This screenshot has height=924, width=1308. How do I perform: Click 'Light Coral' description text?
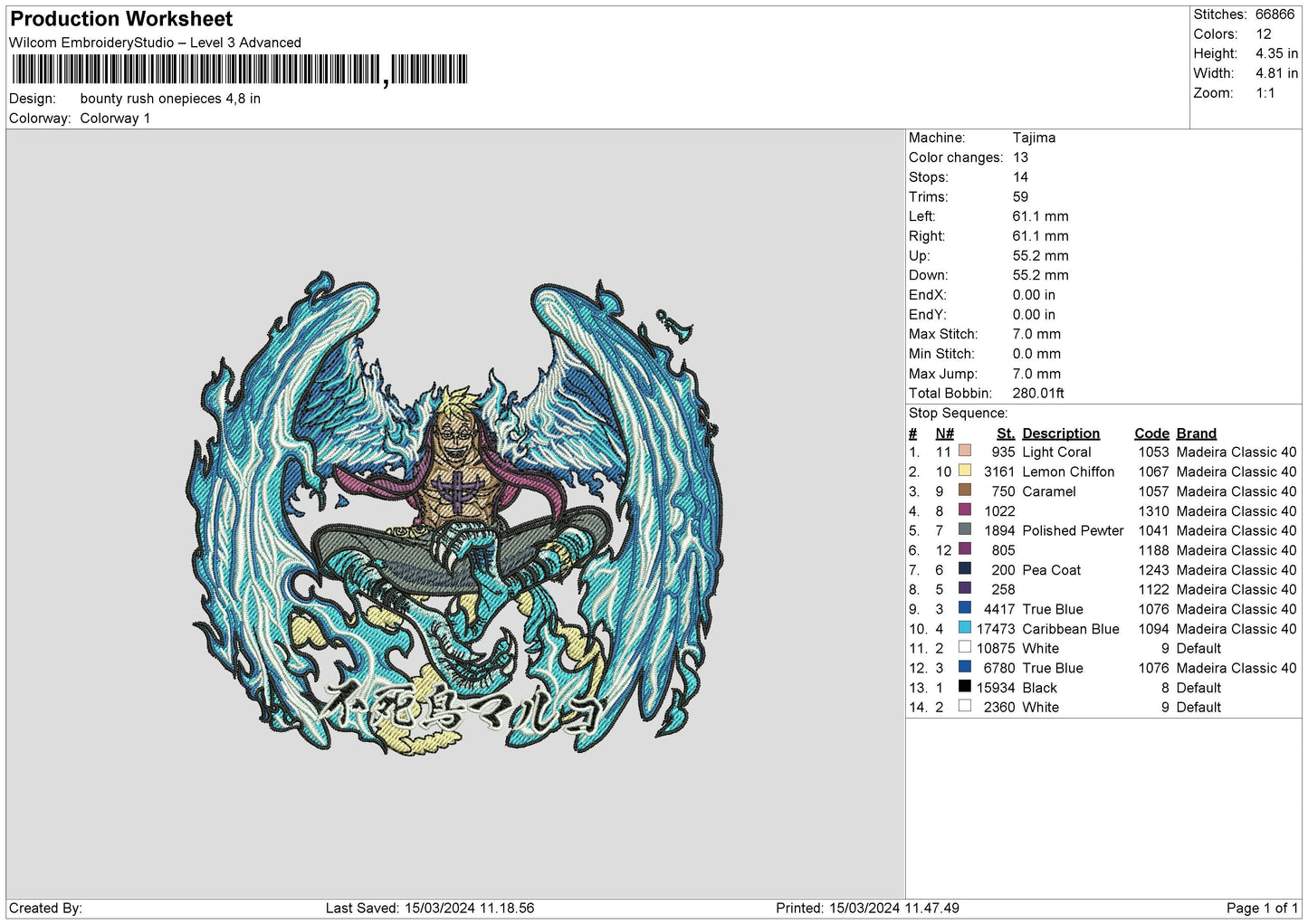click(x=1056, y=452)
